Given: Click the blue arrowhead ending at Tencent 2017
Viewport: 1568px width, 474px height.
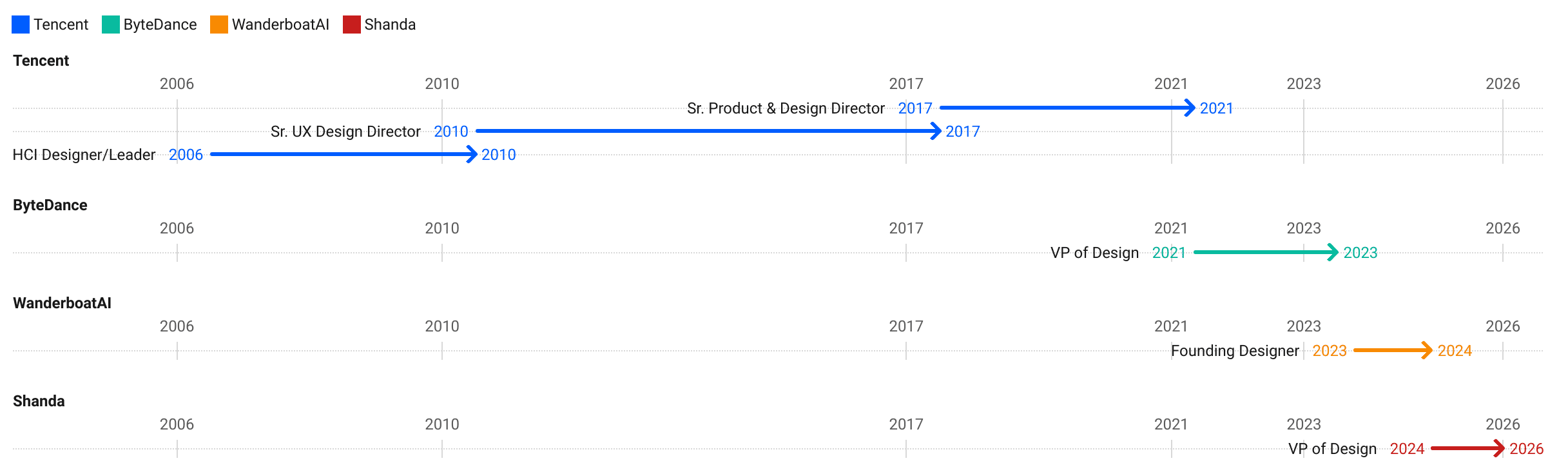Looking at the screenshot, I should coord(936,131).
